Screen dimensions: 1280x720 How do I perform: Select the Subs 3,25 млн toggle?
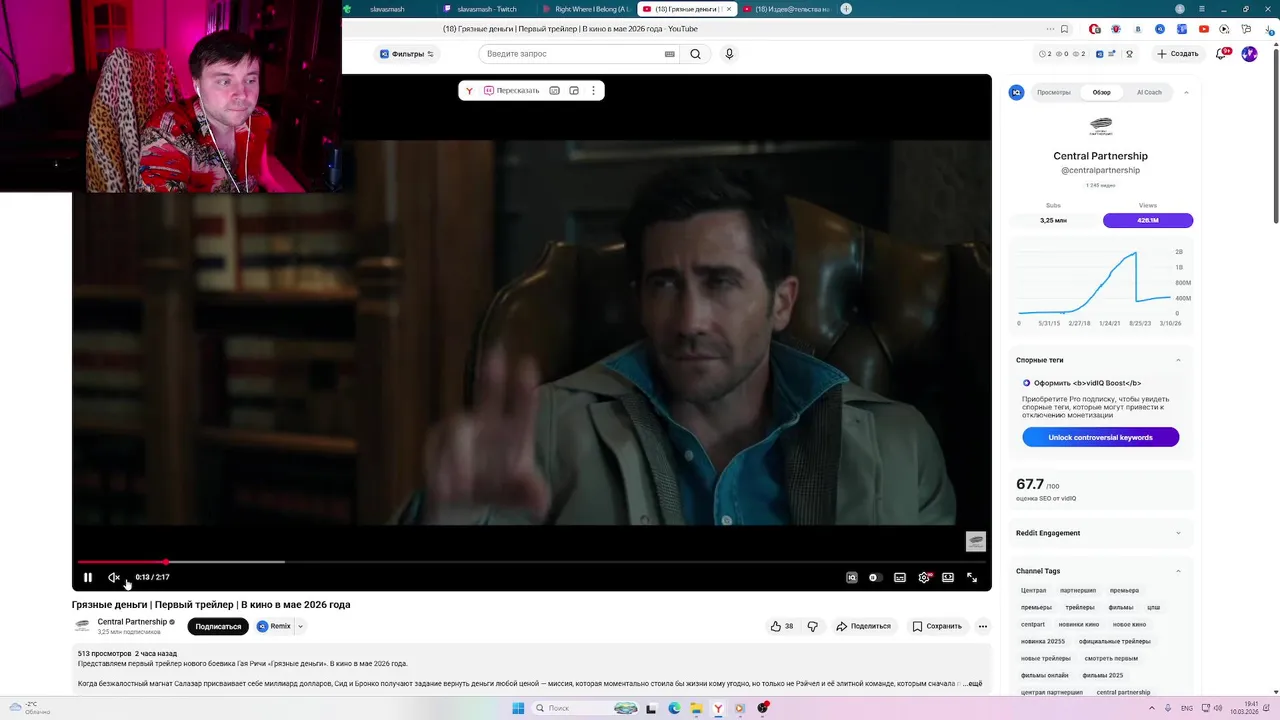click(1053, 220)
